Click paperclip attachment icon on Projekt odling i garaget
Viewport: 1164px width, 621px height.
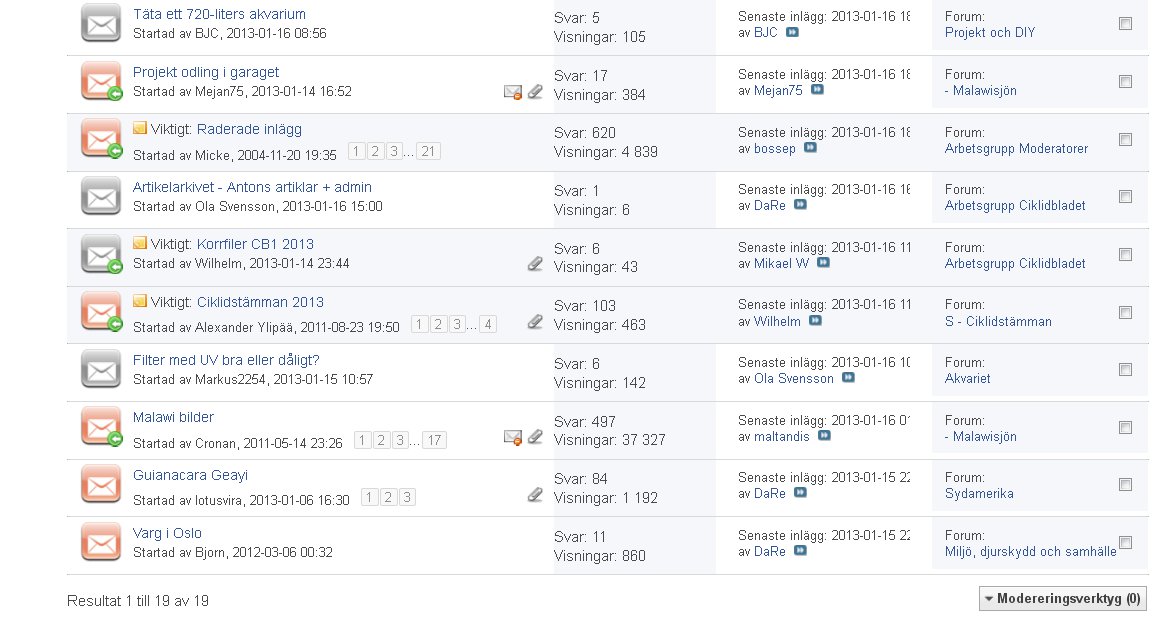click(x=534, y=92)
